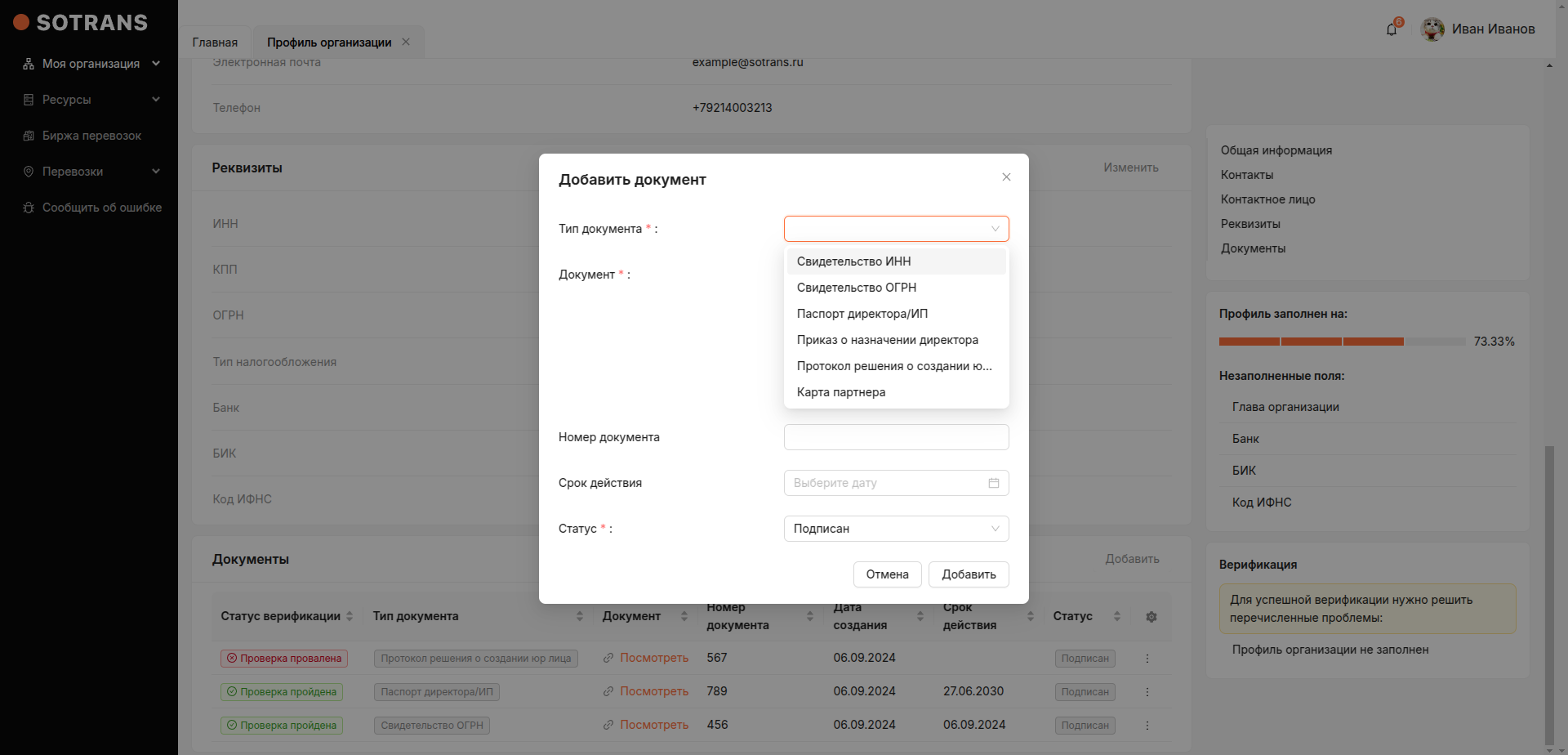Open table settings gear icon
This screenshot has height=755, width=1568.
(1151, 617)
